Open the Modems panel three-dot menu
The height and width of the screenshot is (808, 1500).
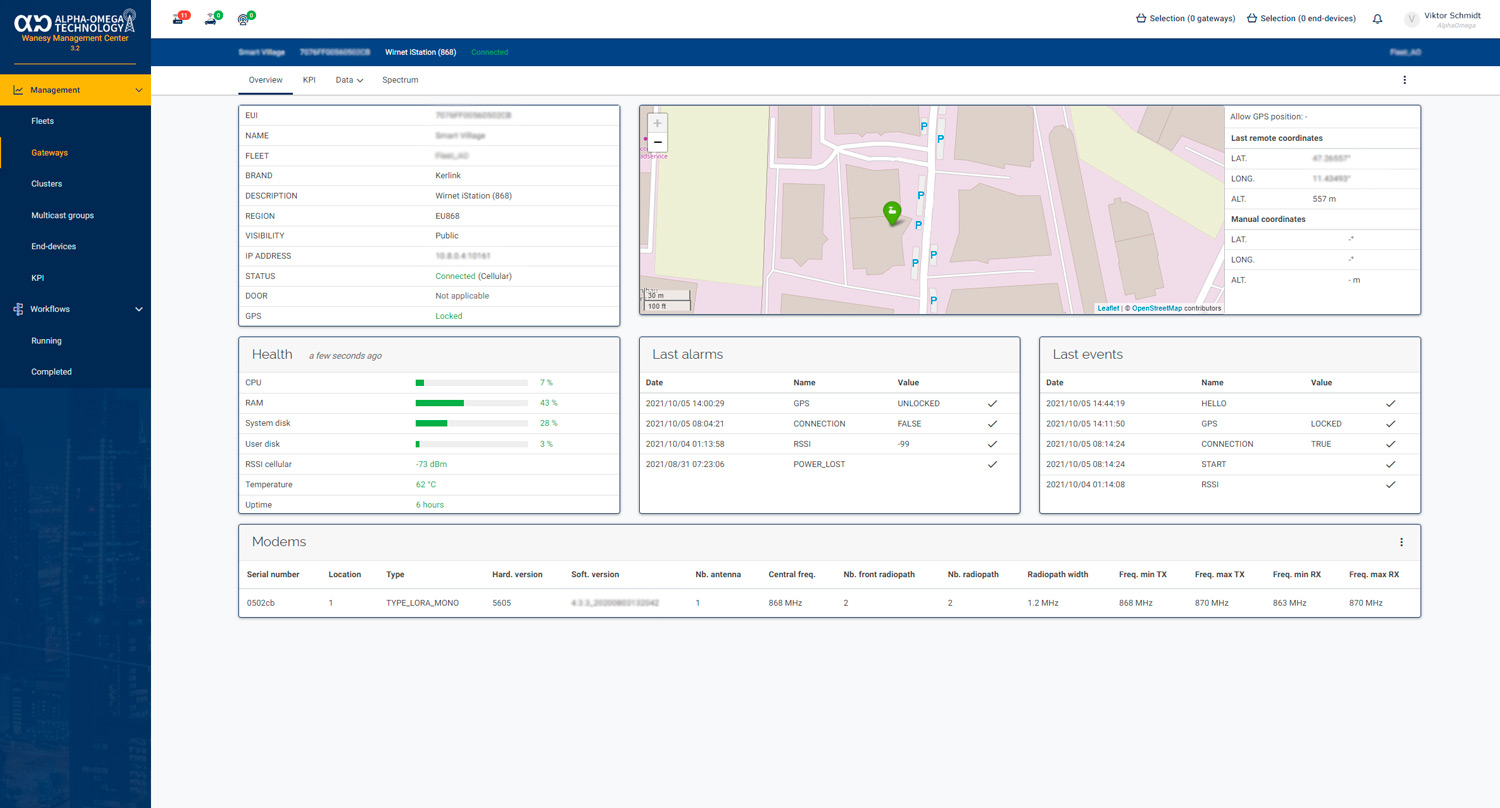click(x=1401, y=542)
